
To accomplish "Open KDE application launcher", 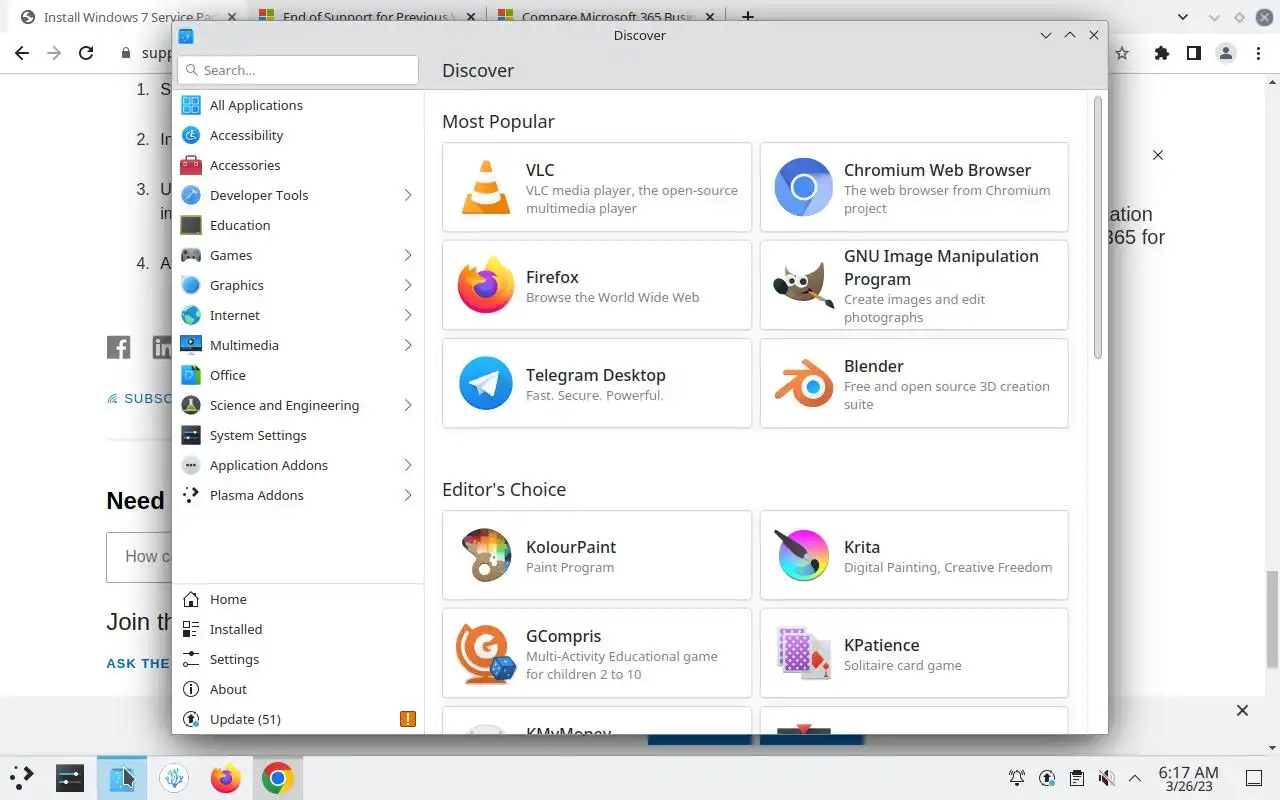I will [x=22, y=777].
